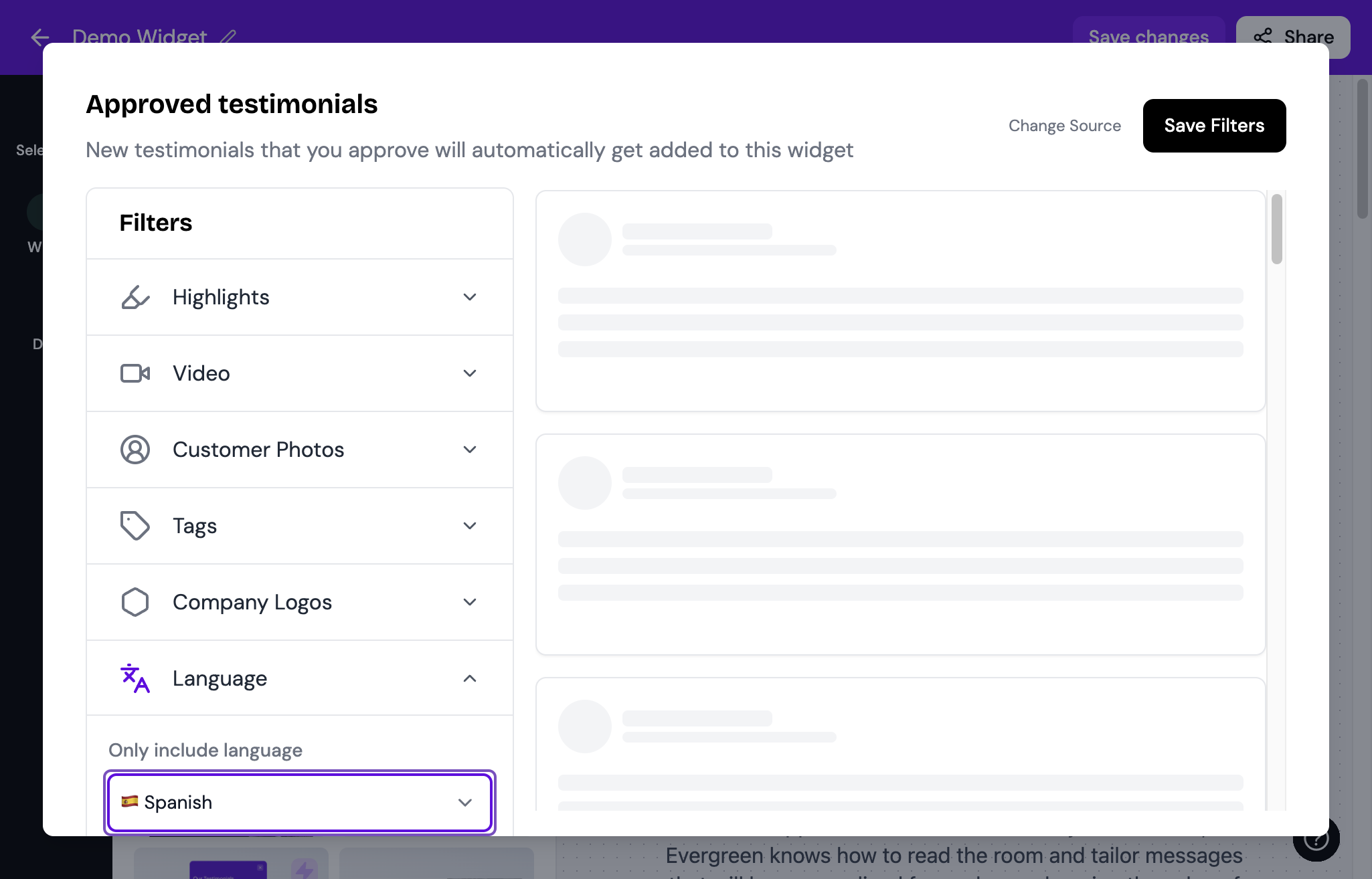Click the Customer Photos avatar icon
Viewport: 1372px width, 879px height.
tap(135, 450)
